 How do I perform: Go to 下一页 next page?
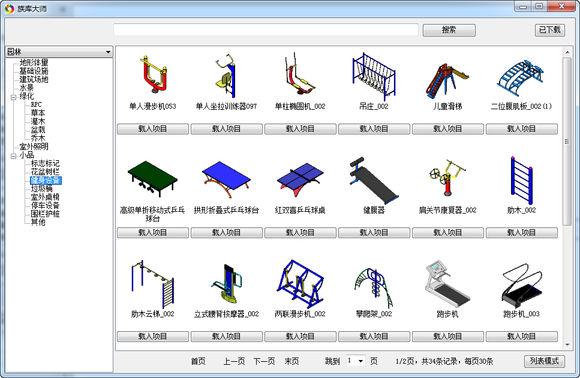pos(264,361)
